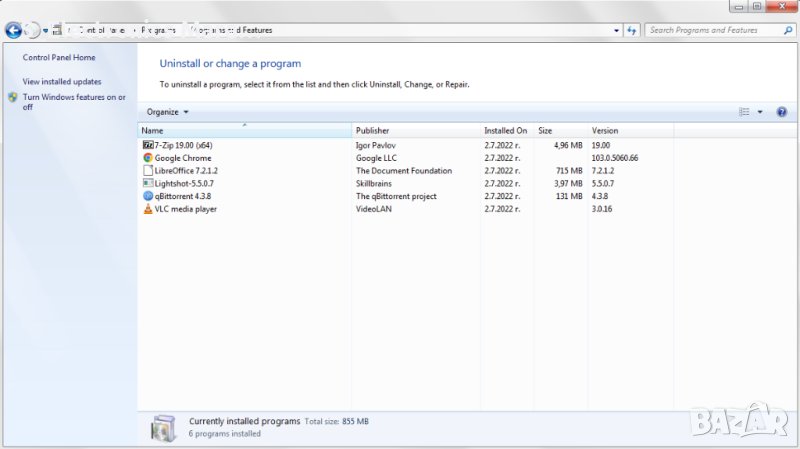800x449 pixels.
Task: Click the 7-Zip program icon
Action: tap(148, 145)
